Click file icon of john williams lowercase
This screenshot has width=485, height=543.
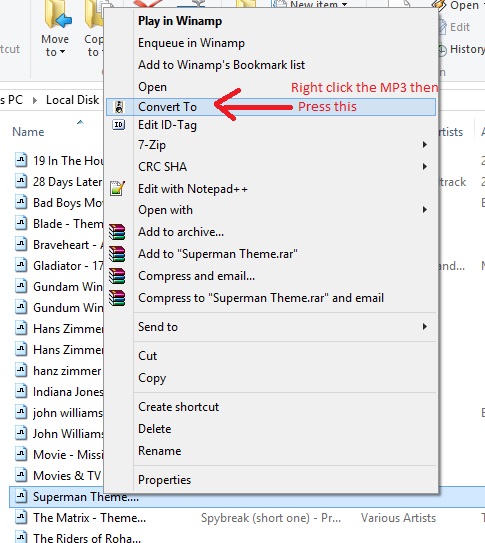click(x=21, y=412)
